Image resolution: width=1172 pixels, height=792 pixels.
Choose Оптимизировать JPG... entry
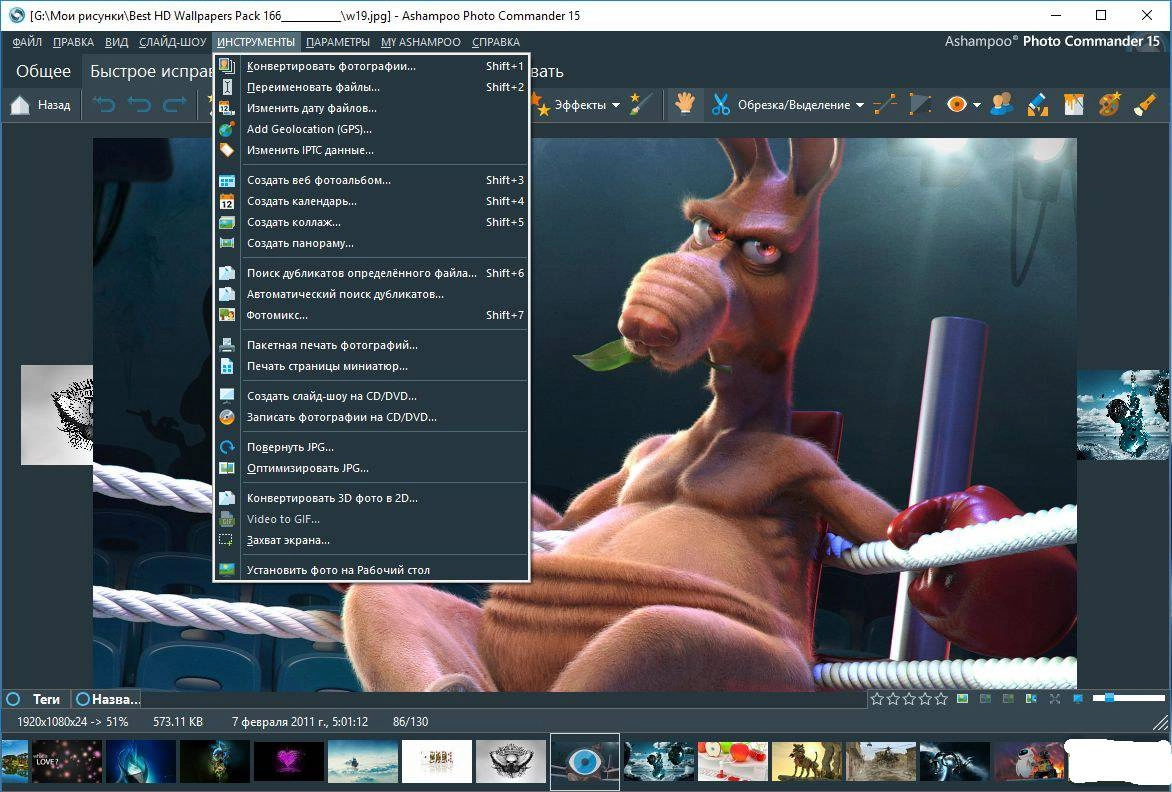(371, 468)
